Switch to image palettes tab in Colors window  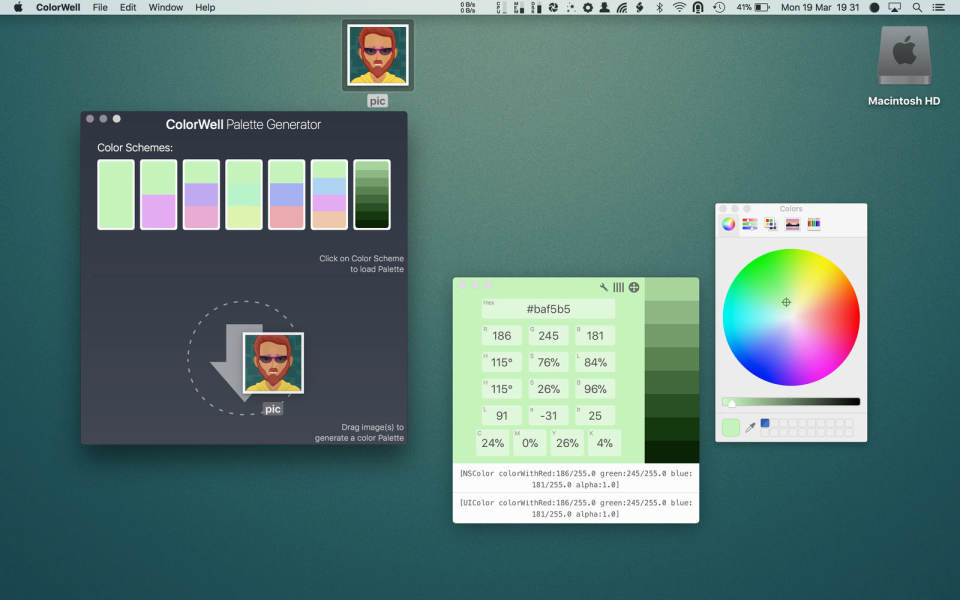pos(792,224)
